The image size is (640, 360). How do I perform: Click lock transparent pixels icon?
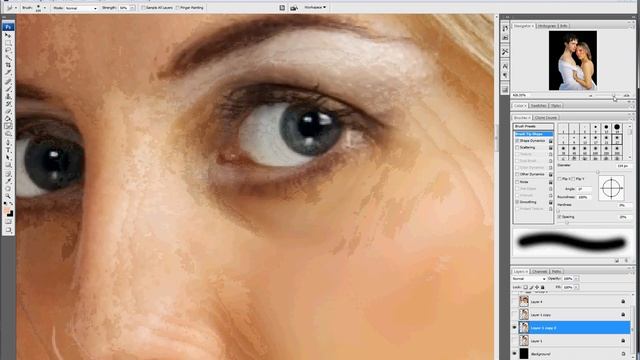click(526, 287)
